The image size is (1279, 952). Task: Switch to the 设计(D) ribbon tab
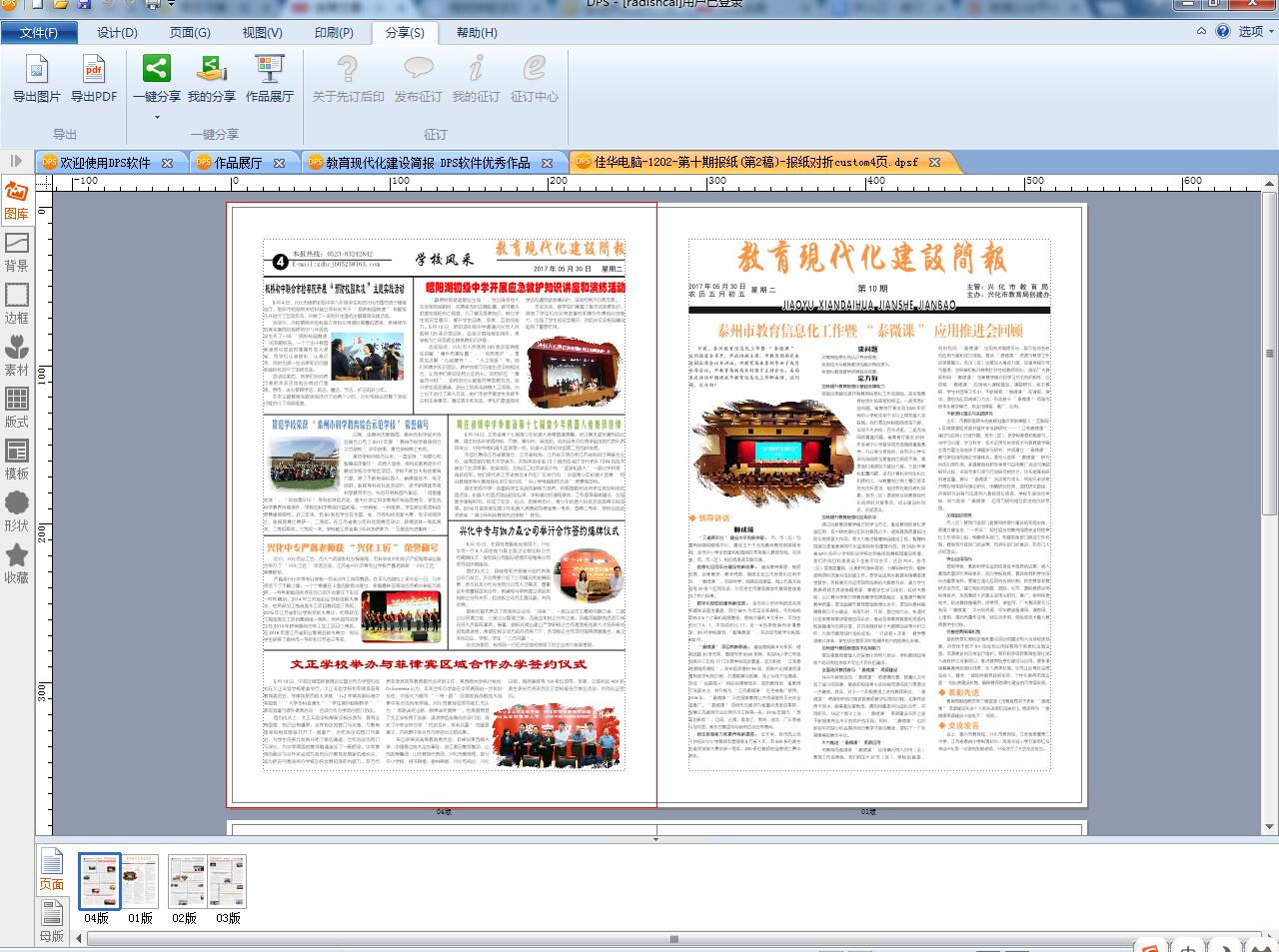117,32
